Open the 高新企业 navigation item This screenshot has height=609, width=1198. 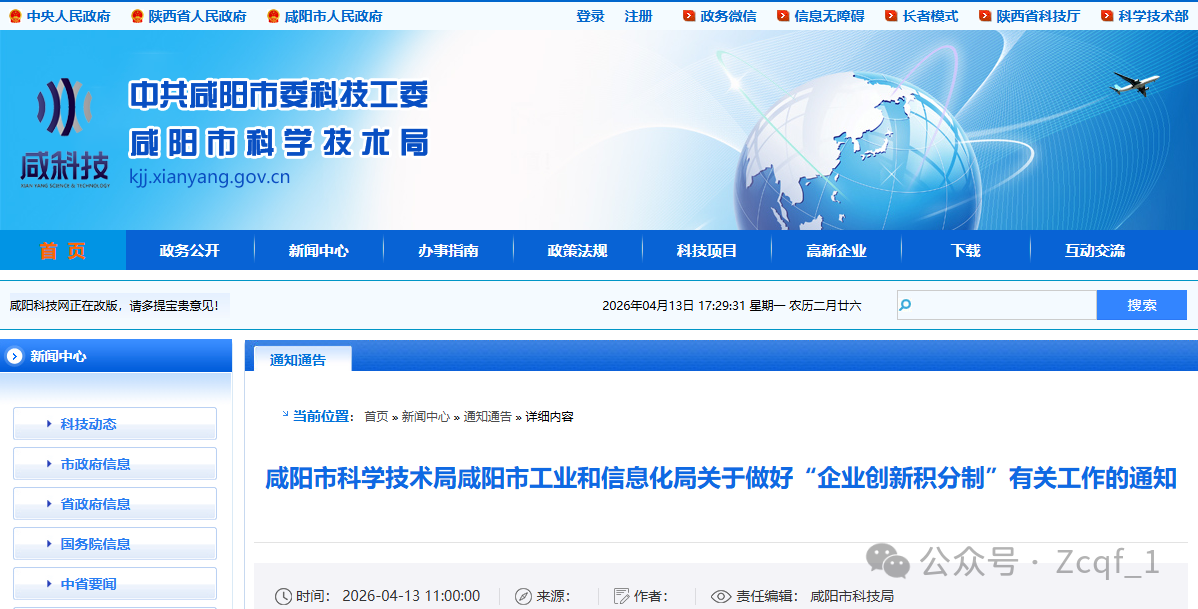pyautogui.click(x=836, y=251)
